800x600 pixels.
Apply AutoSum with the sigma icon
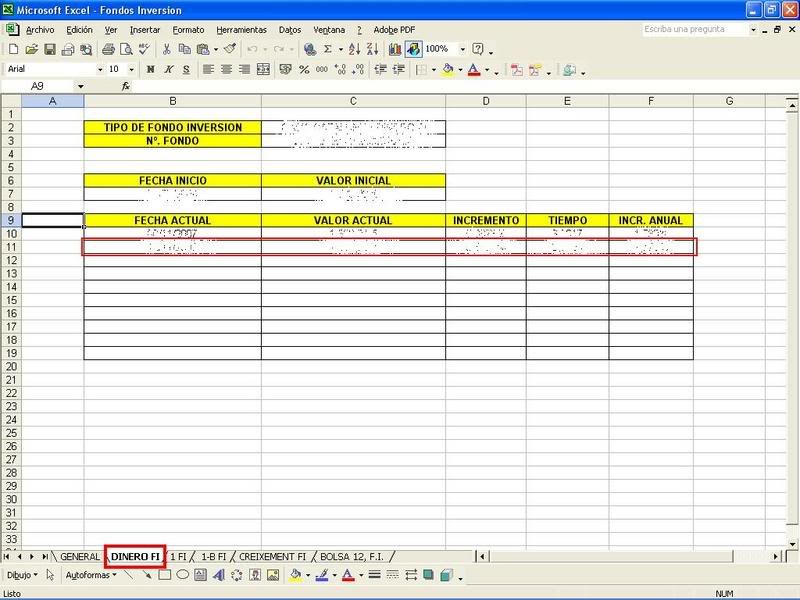pyautogui.click(x=328, y=49)
